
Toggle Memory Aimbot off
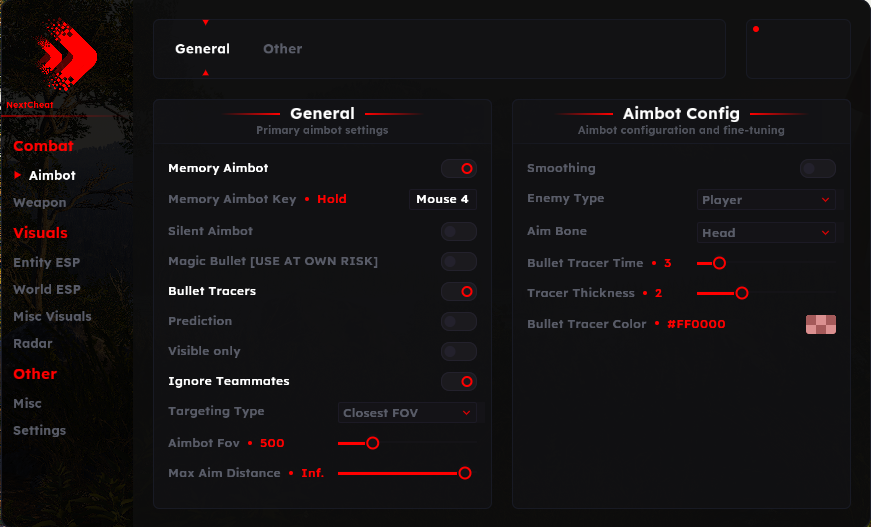(459, 168)
